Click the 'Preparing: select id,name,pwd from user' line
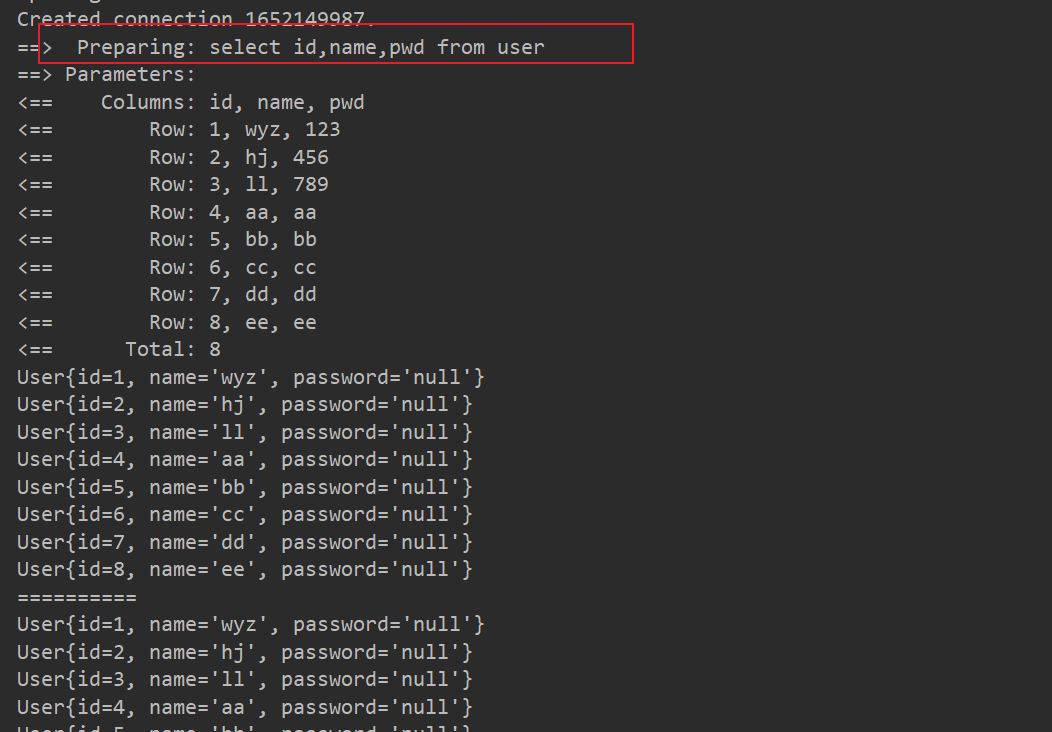 point(310,47)
